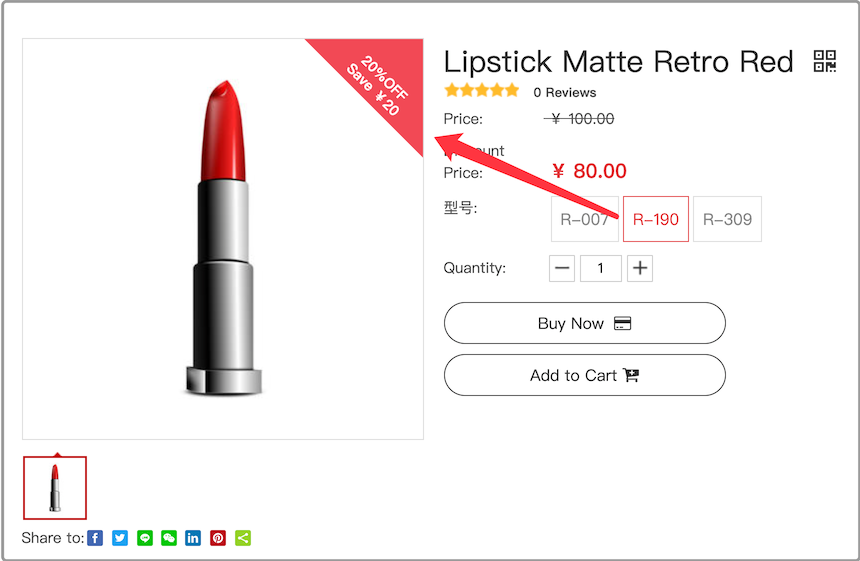Show the product QR code

825,61
